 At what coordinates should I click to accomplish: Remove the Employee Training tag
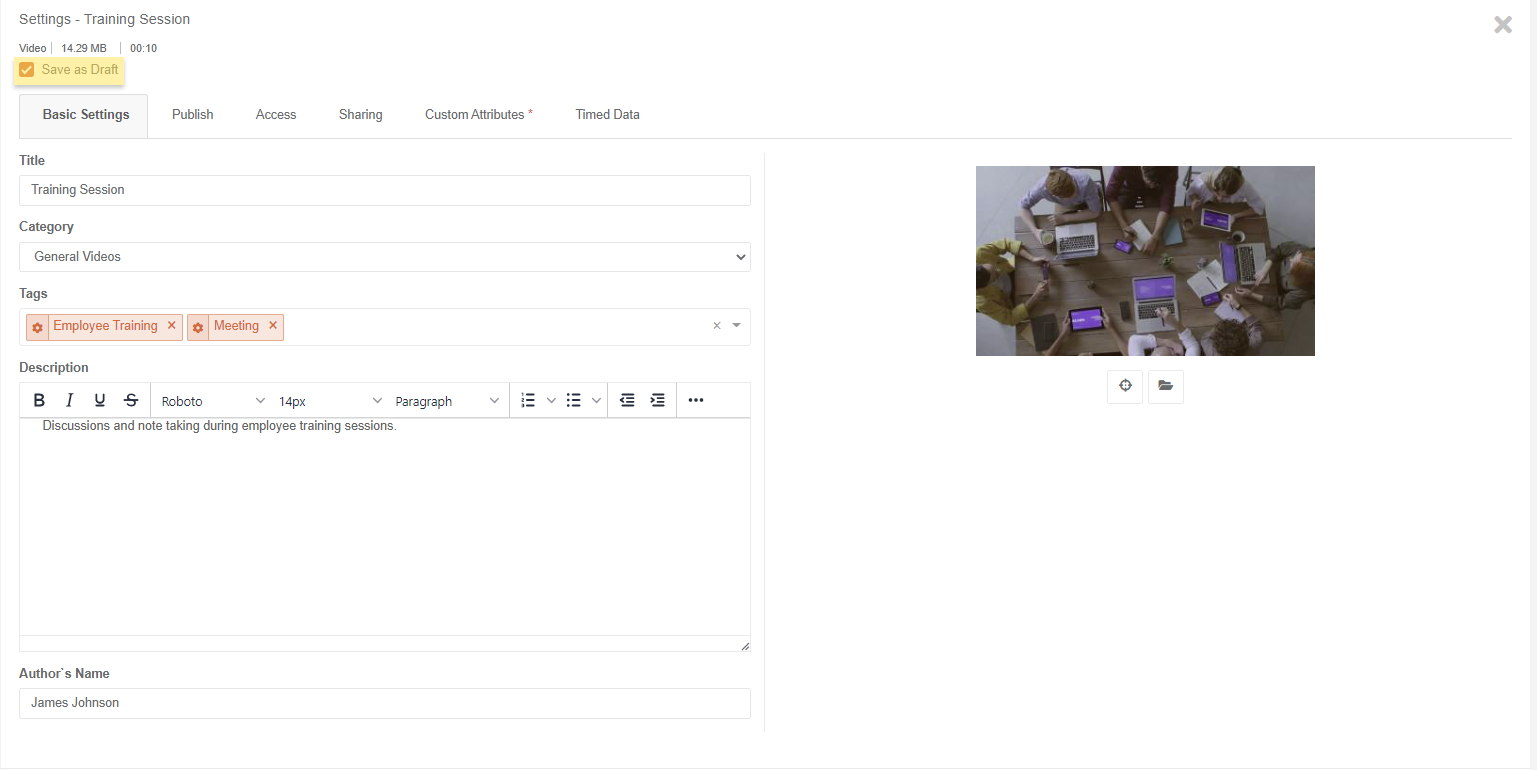(172, 326)
